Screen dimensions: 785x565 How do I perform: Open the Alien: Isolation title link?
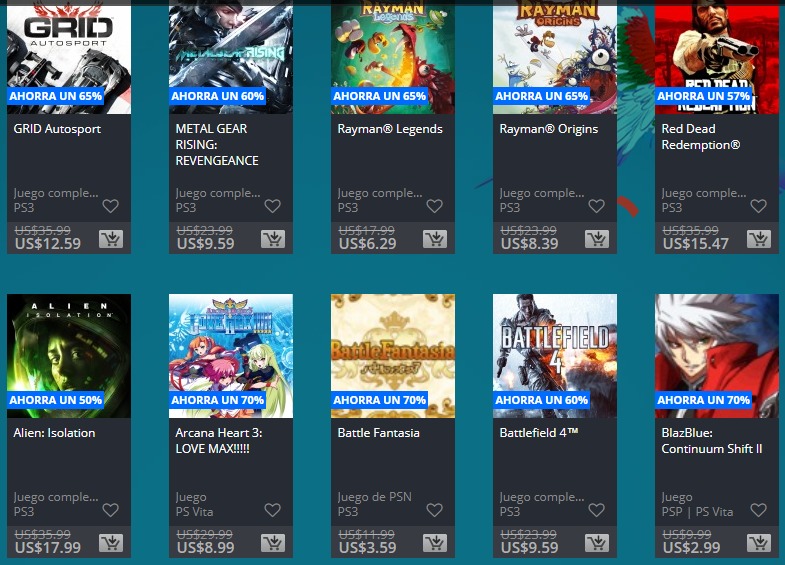click(x=54, y=433)
